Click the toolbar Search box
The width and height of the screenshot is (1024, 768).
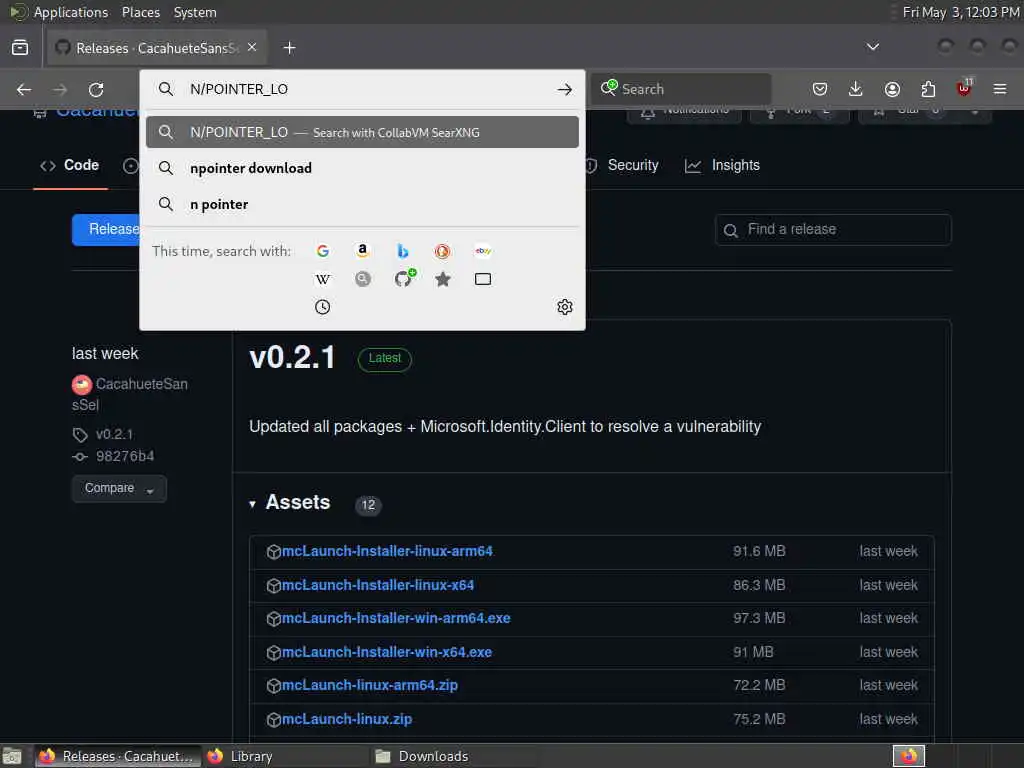click(x=681, y=89)
